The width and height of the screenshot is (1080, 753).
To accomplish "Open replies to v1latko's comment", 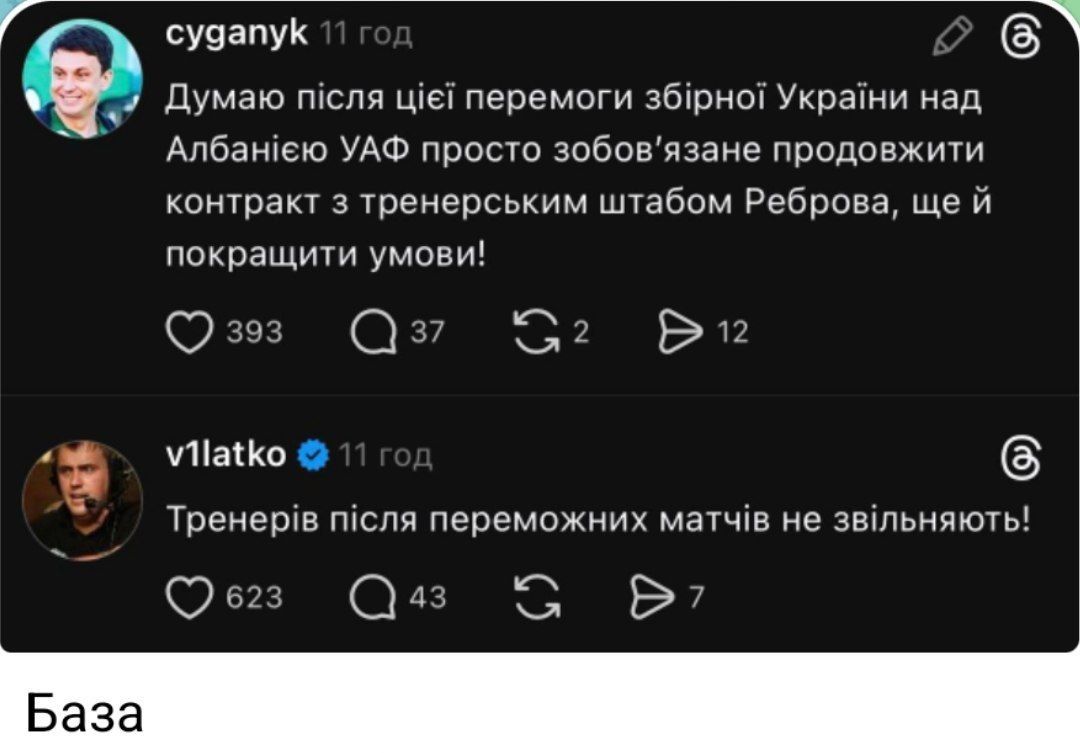I will coord(374,597).
